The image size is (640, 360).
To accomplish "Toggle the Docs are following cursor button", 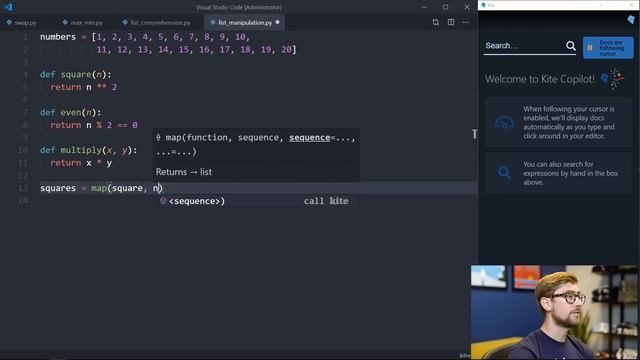I will tap(608, 48).
